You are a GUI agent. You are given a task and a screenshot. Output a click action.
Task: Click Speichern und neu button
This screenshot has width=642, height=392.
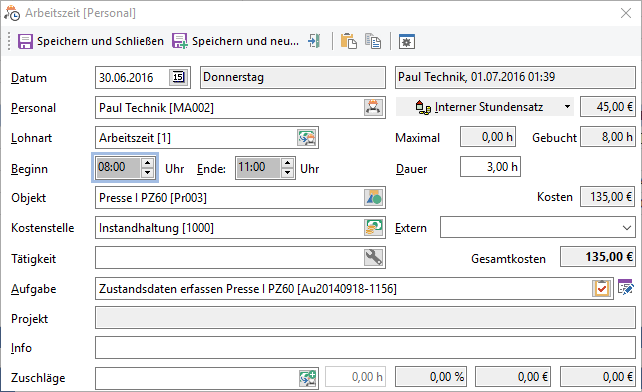pos(235,41)
